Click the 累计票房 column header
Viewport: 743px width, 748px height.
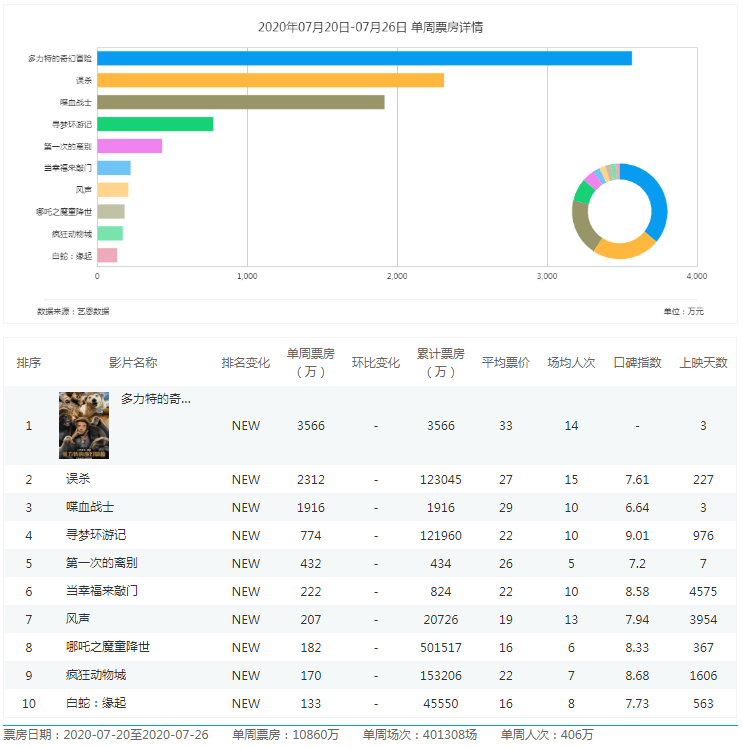click(440, 362)
